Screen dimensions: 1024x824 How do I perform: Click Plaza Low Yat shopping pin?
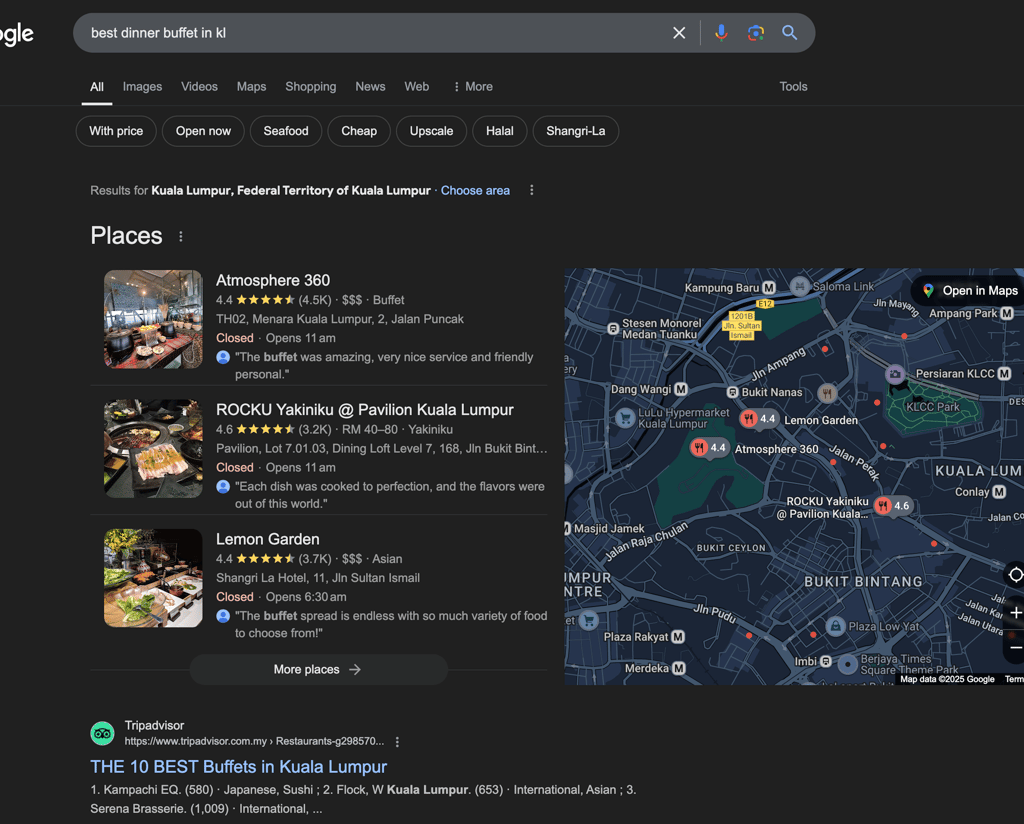[x=835, y=627]
